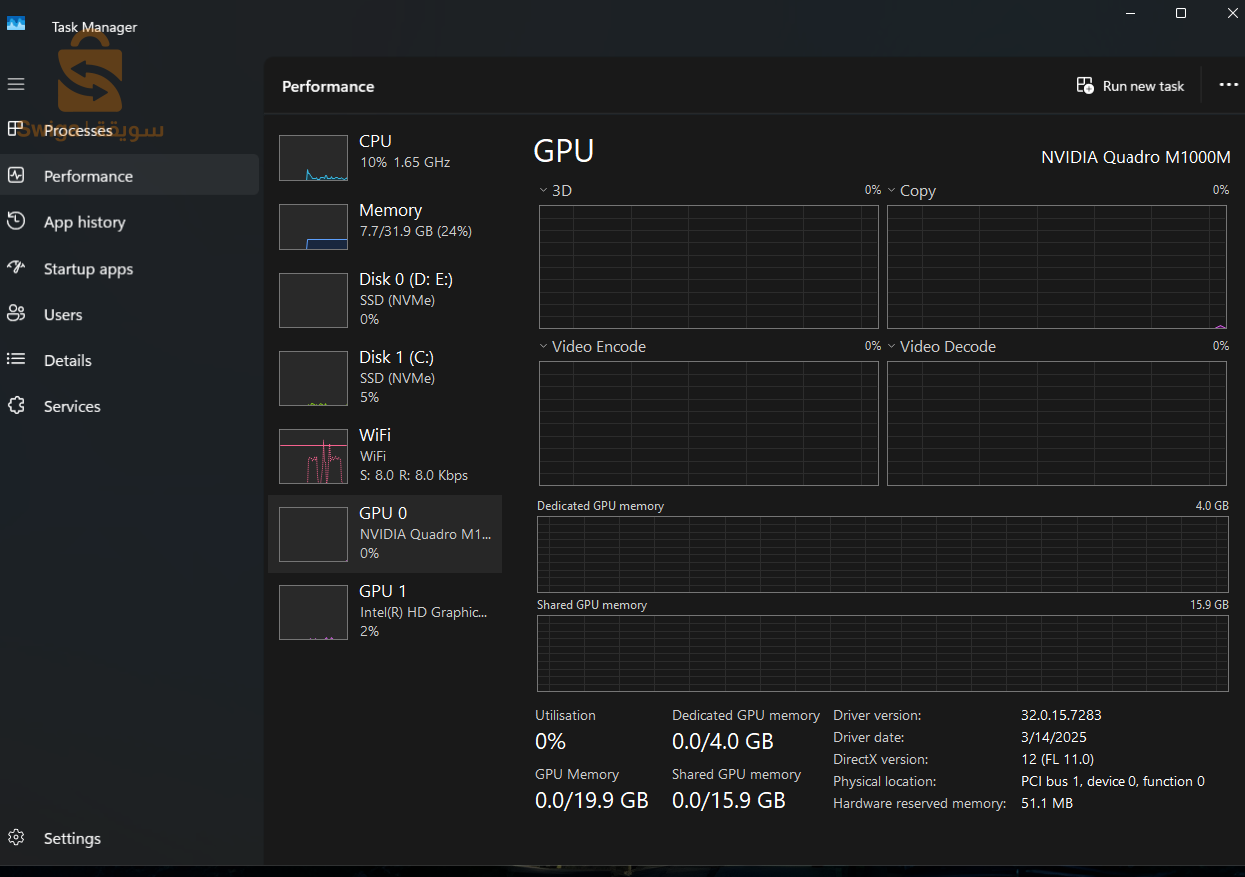View the WiFi network performance

click(x=385, y=455)
